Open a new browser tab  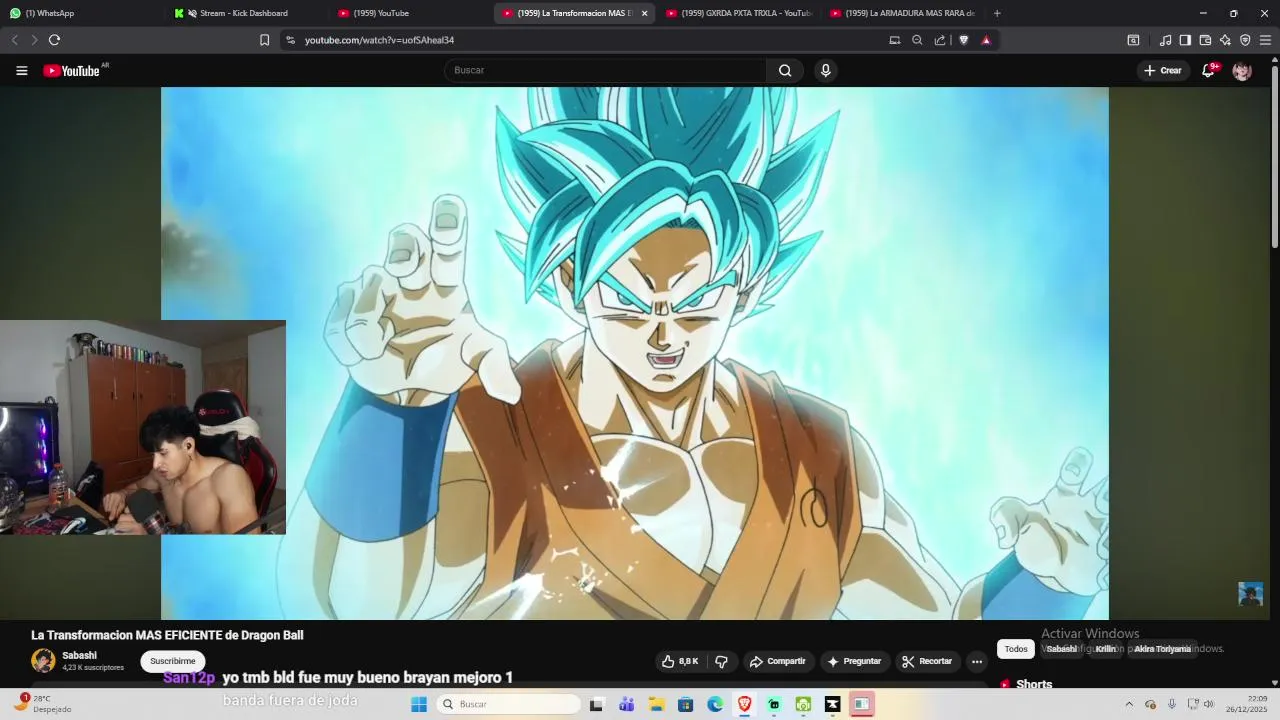tap(997, 13)
